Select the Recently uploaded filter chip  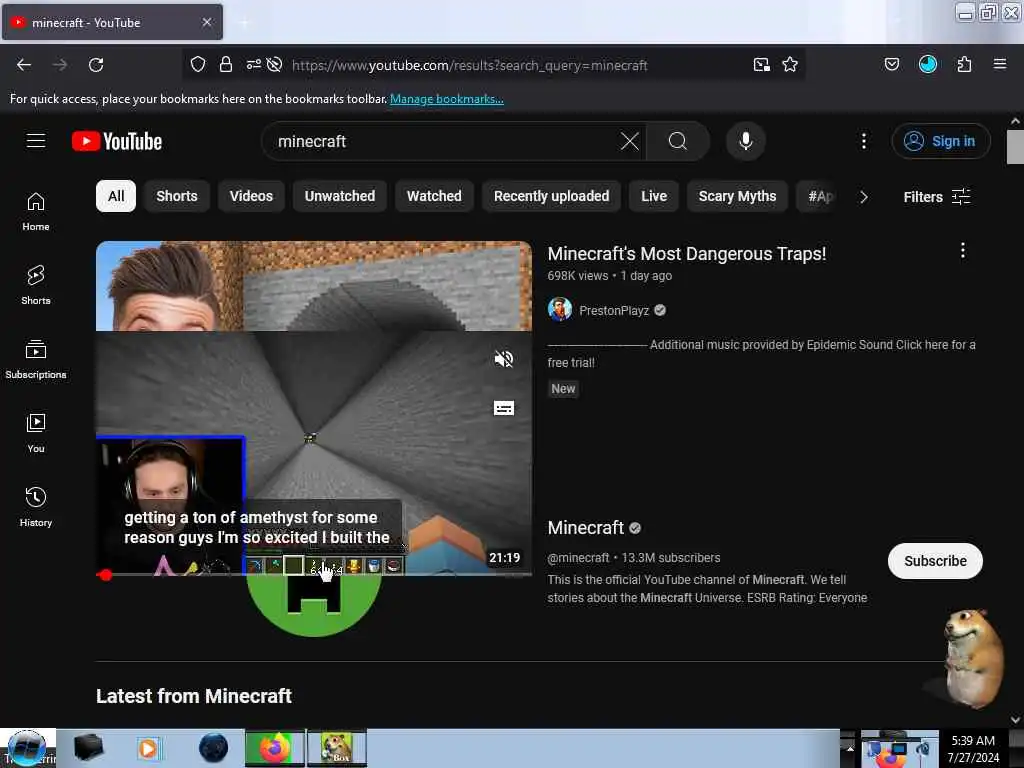(552, 196)
